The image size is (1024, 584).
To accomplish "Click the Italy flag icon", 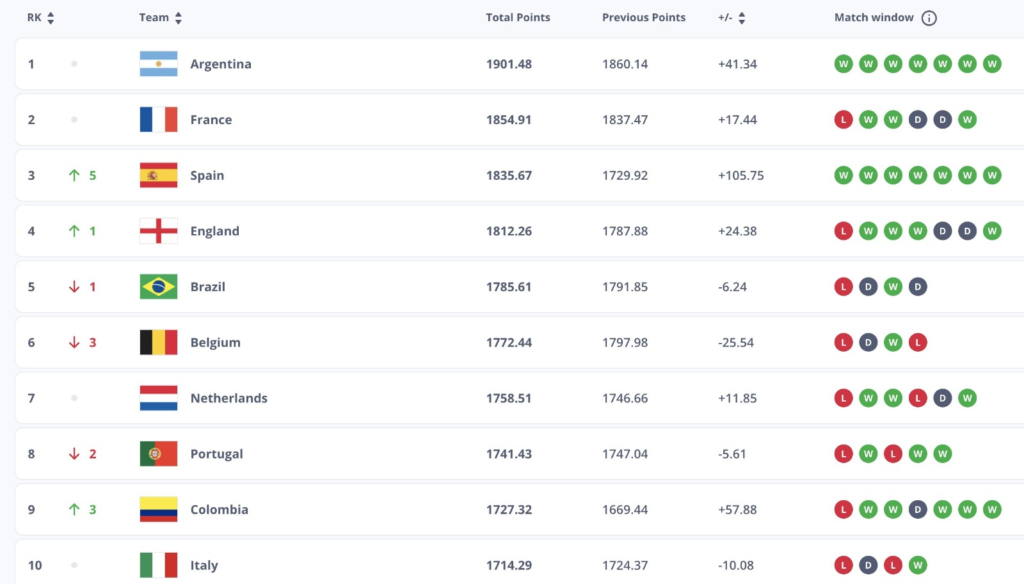I will tap(159, 565).
